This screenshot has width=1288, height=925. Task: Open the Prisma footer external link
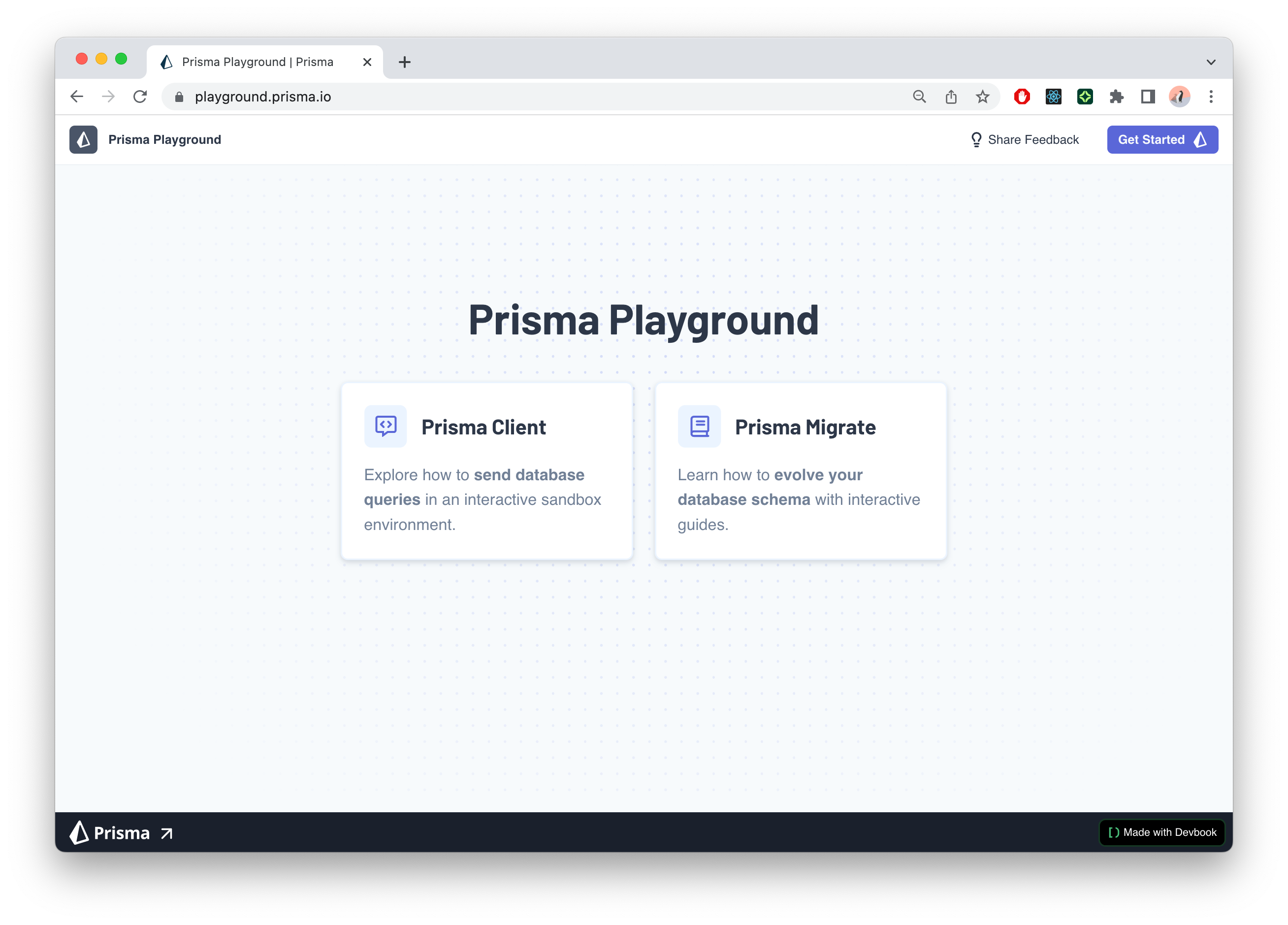(121, 833)
